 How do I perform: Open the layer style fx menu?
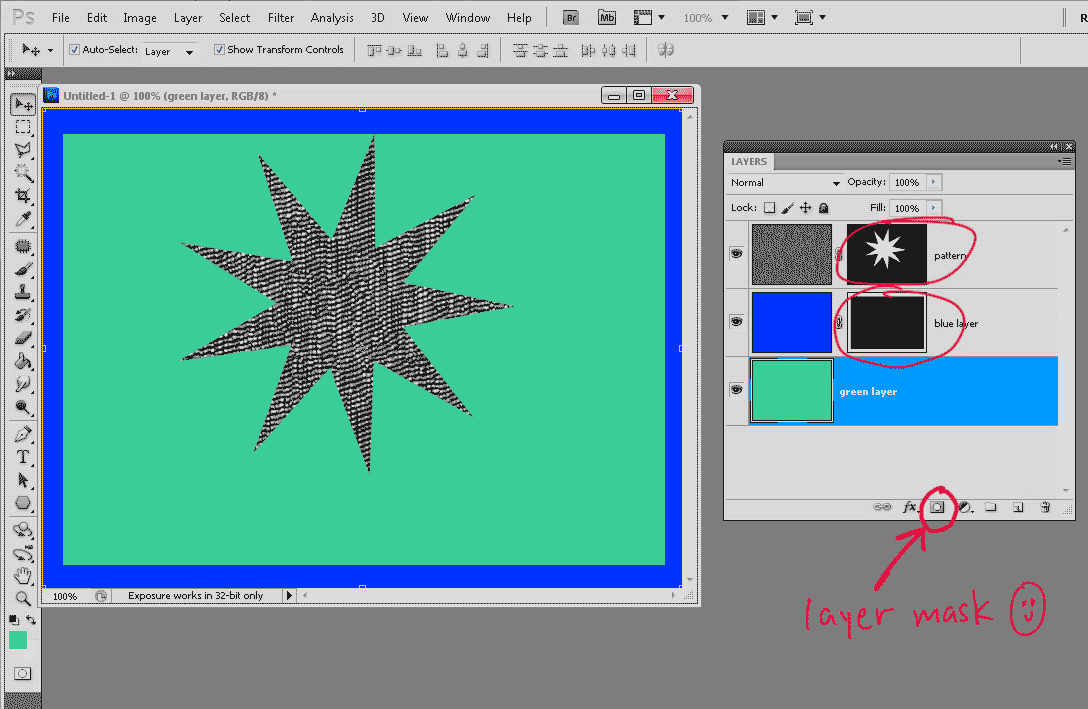tap(910, 507)
